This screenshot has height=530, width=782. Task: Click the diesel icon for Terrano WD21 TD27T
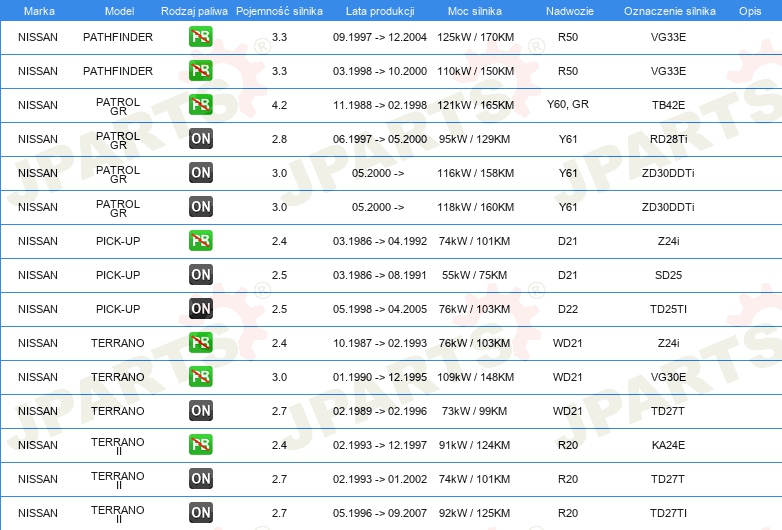click(x=200, y=411)
